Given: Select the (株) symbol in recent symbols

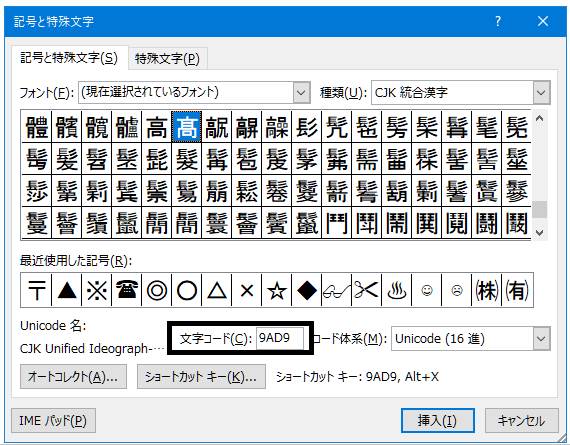Looking at the screenshot, I should [x=486, y=290].
